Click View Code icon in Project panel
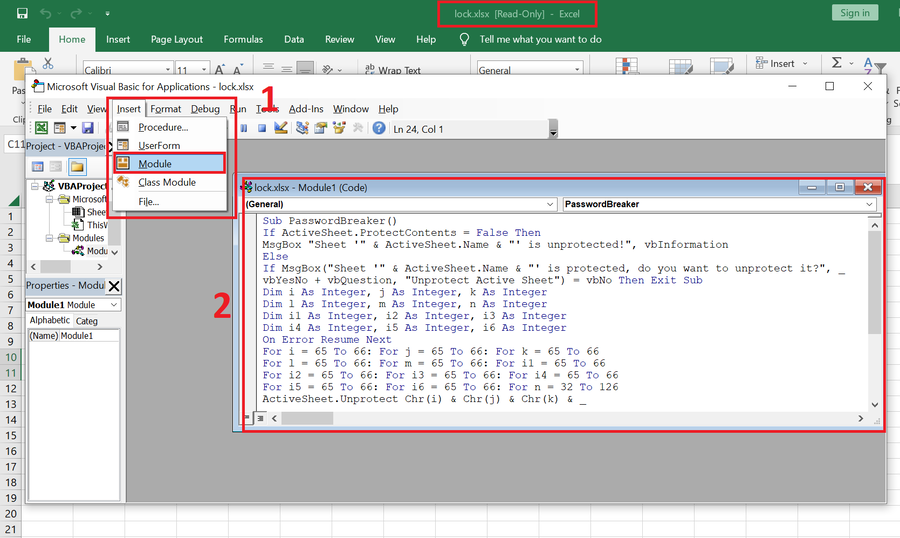The height and width of the screenshot is (538, 900). (x=38, y=167)
